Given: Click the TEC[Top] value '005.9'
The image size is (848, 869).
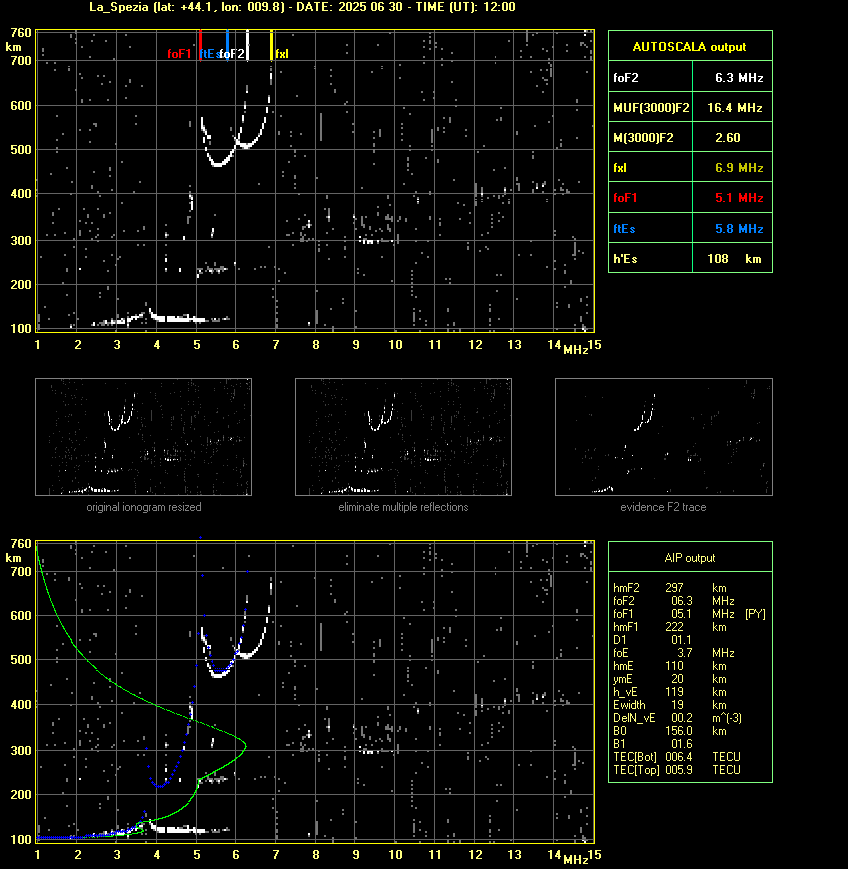Looking at the screenshot, I should point(679,770).
